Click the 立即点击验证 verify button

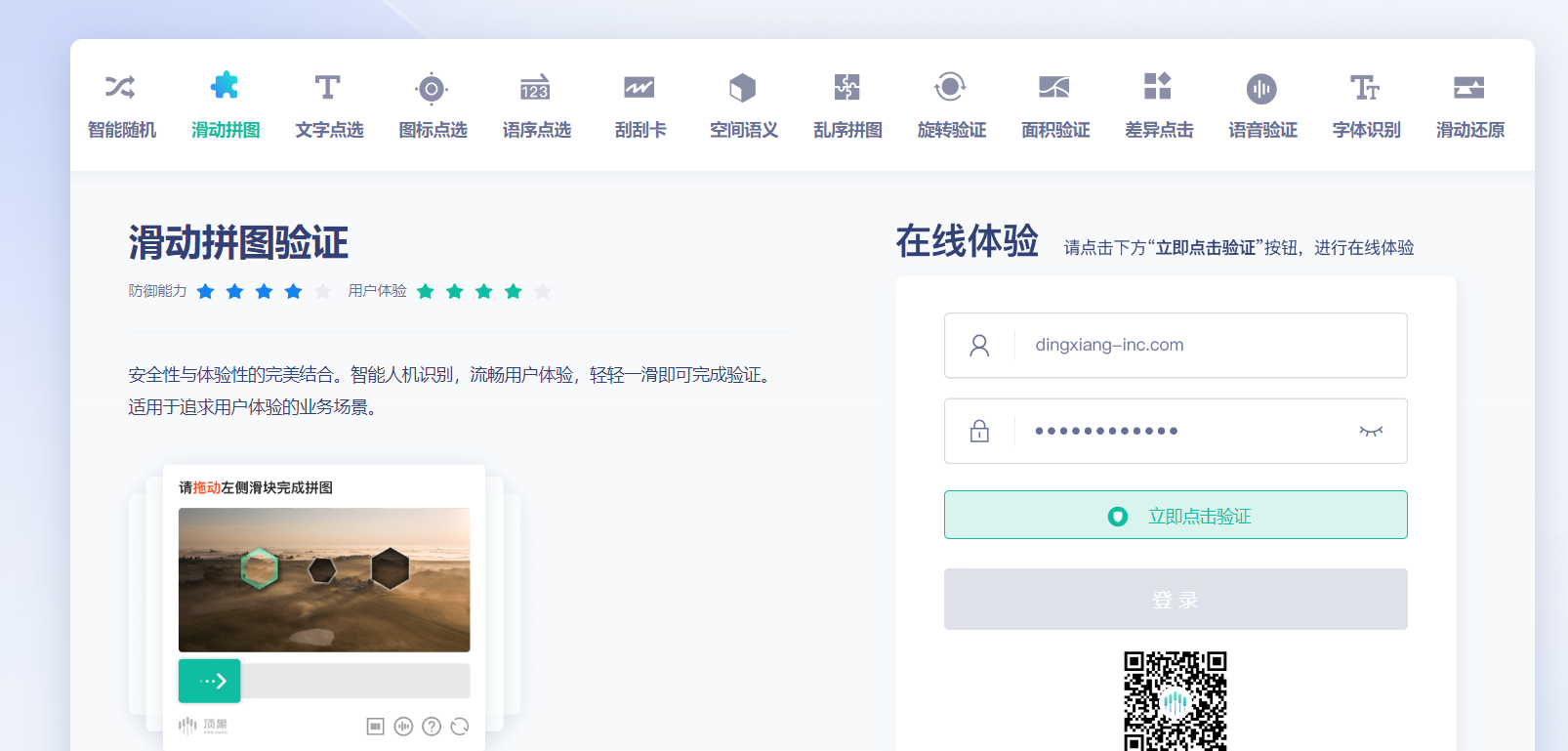click(1176, 515)
